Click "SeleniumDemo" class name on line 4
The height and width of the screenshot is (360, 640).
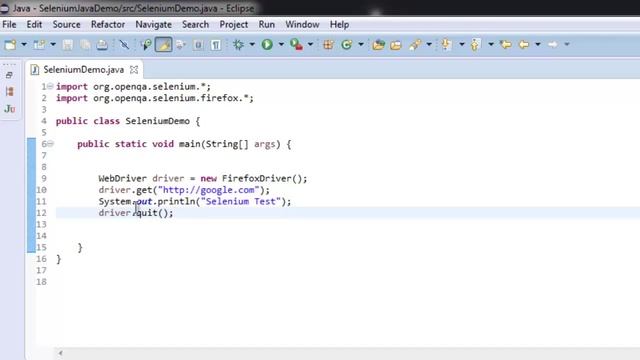(x=158, y=121)
